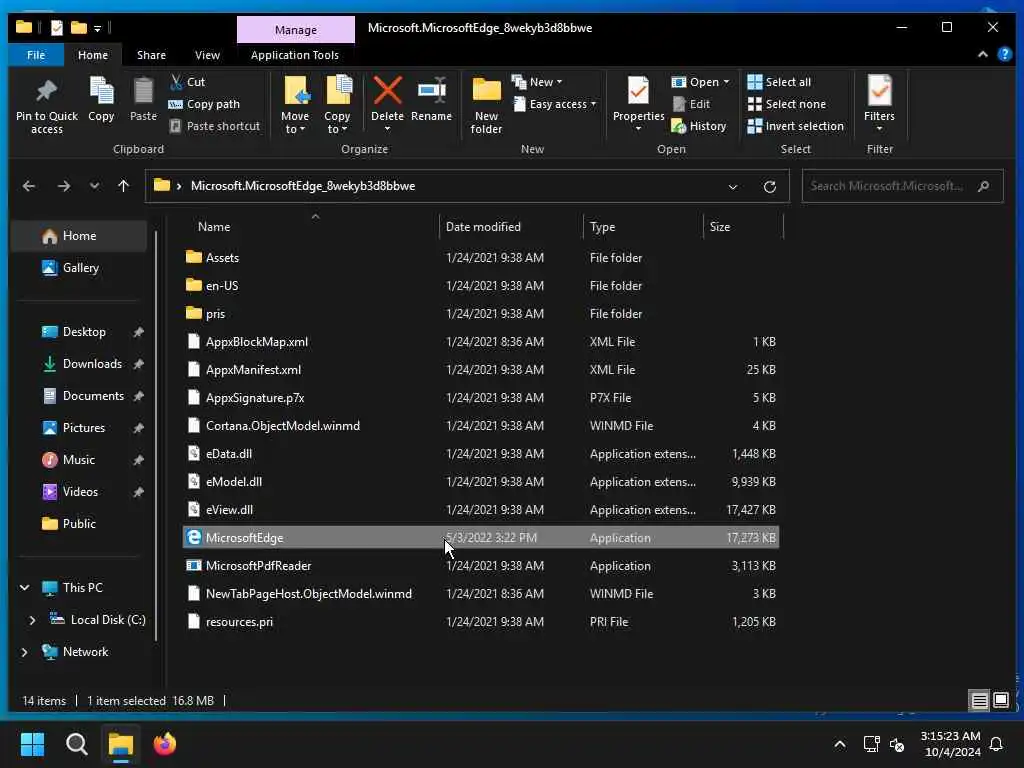Open the Application Tools tab

(x=295, y=55)
